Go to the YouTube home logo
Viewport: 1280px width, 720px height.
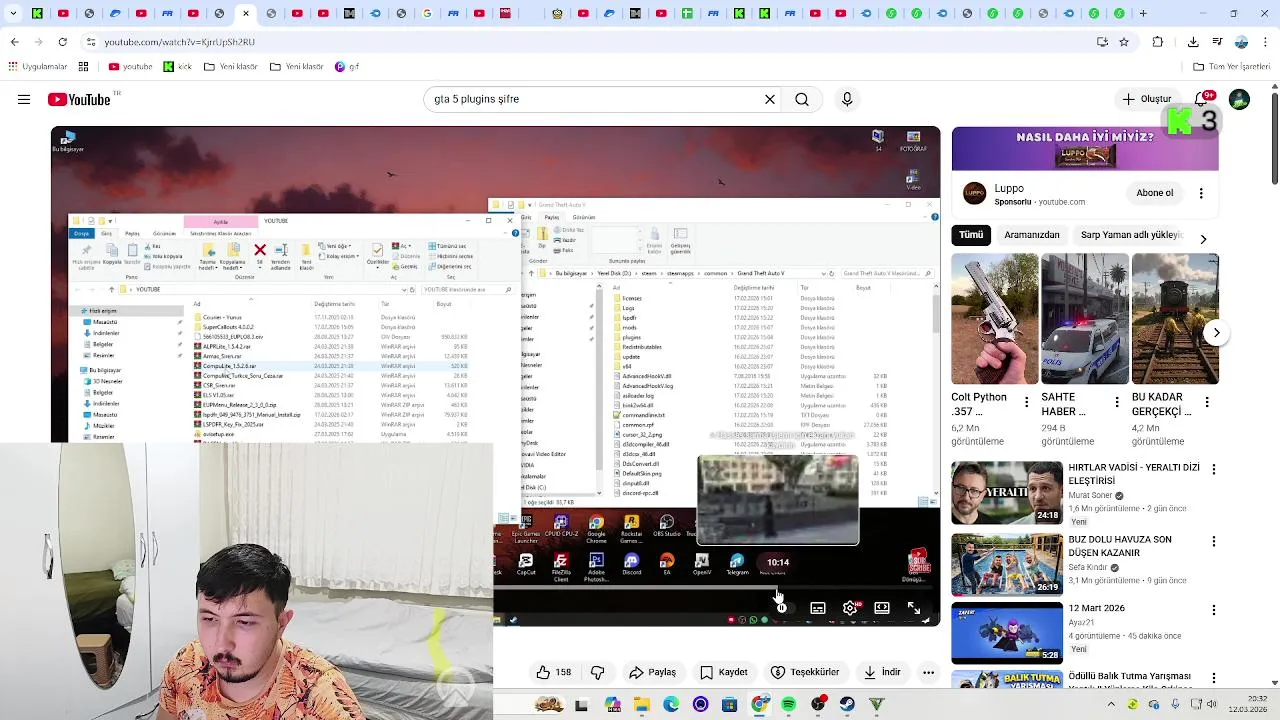tap(79, 99)
